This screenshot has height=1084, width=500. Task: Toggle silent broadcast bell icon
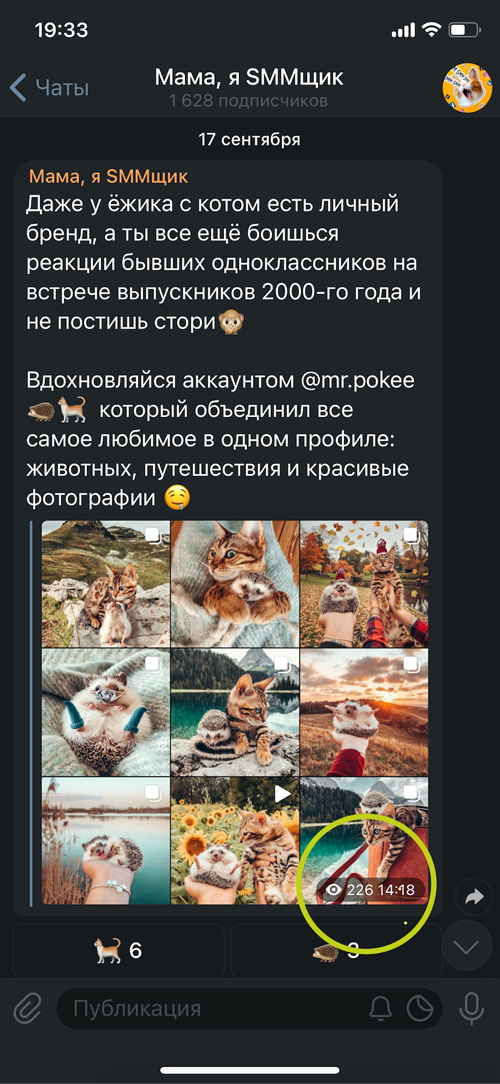coord(380,1009)
